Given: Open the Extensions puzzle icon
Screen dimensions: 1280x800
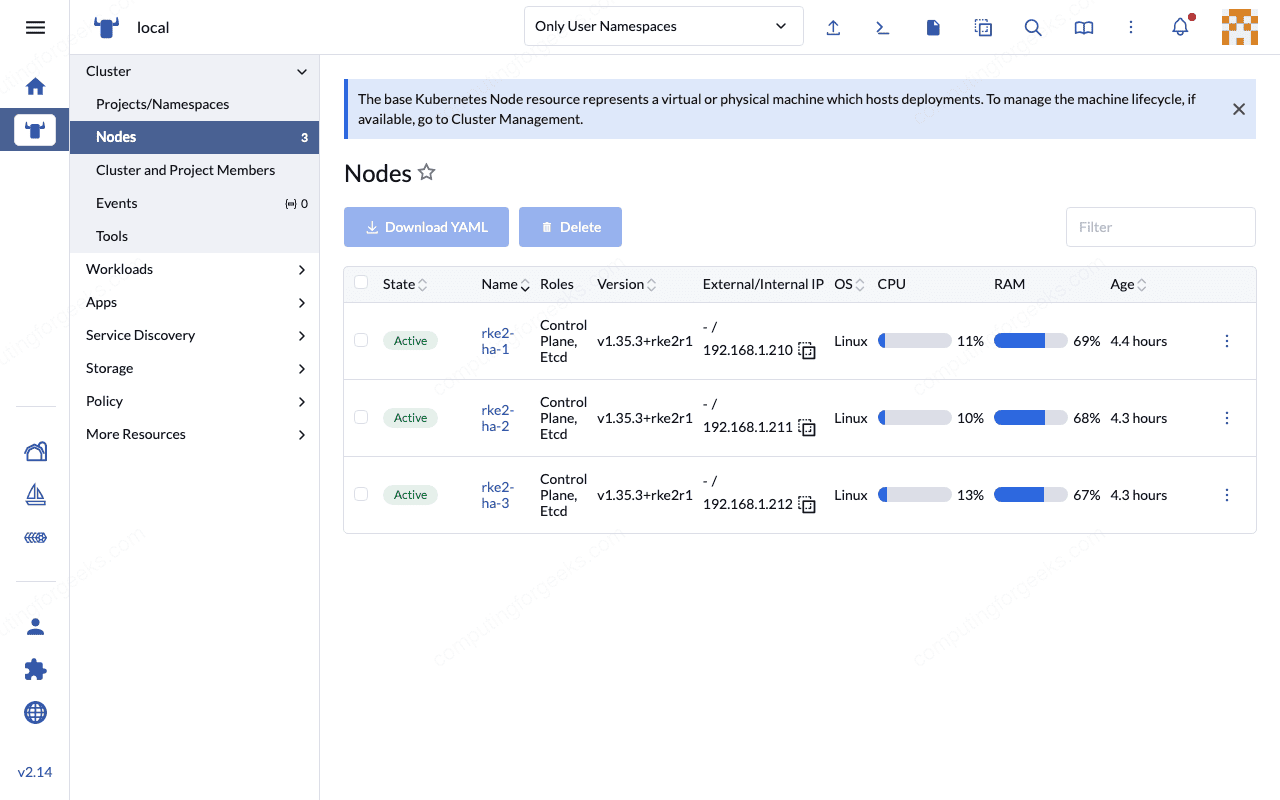Looking at the screenshot, I should pyautogui.click(x=35, y=669).
